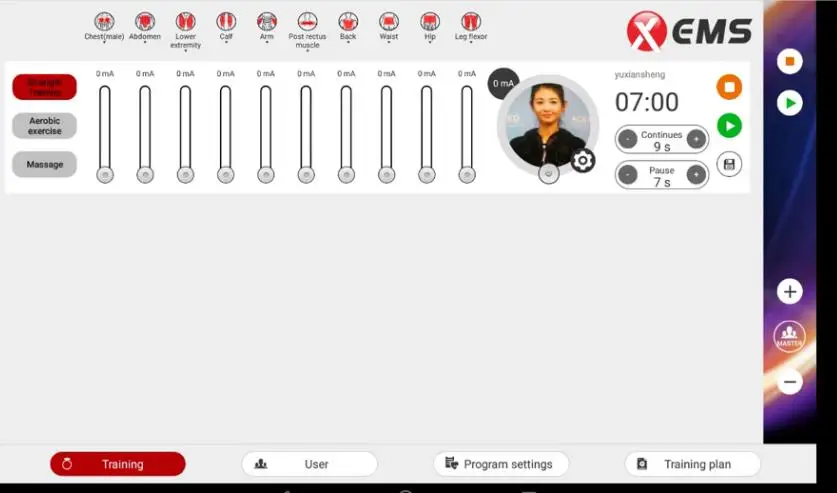
Task: Click the Leg flexor intensity slider knob
Action: (467, 175)
